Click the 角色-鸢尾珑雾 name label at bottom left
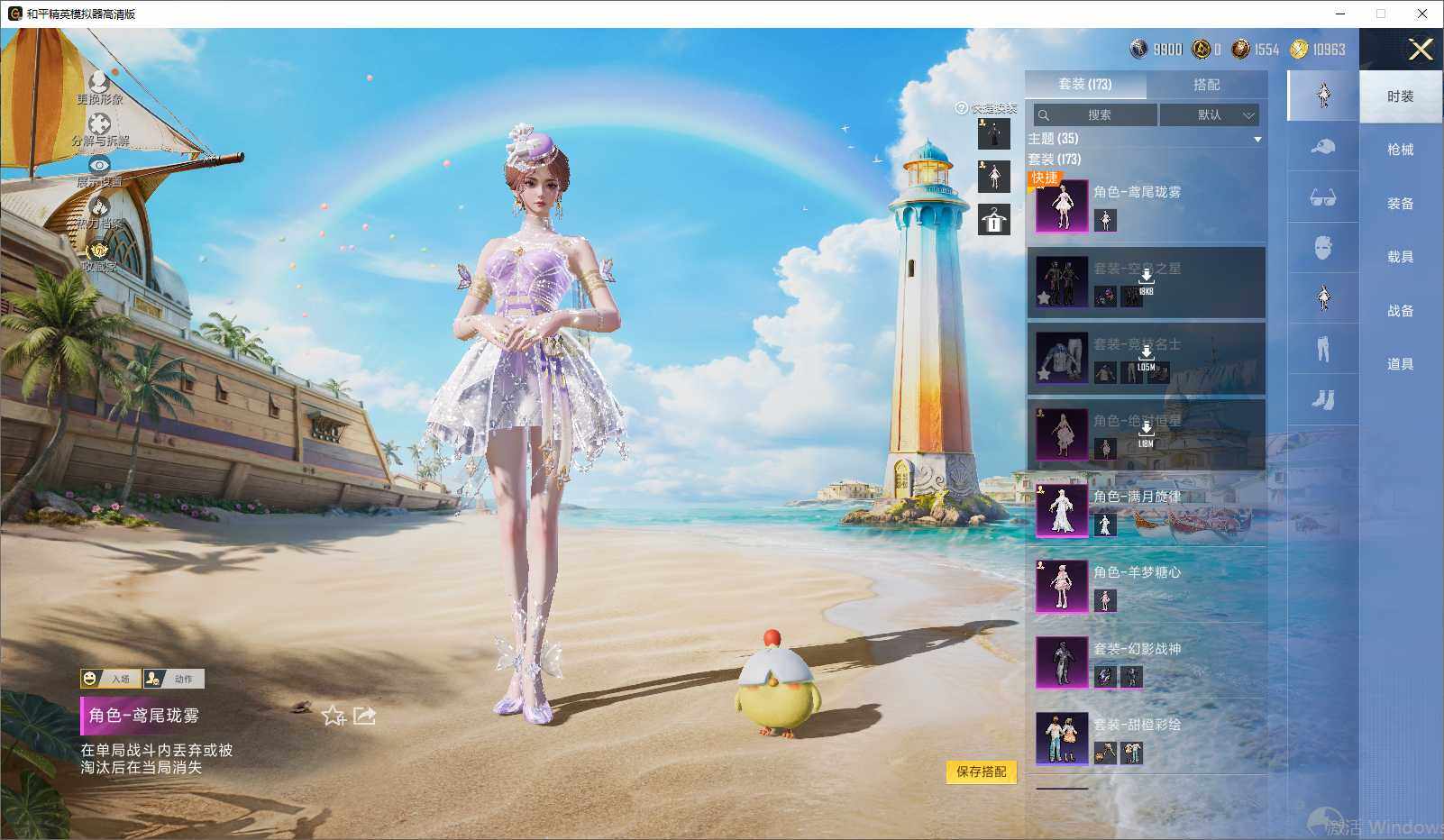 click(144, 716)
